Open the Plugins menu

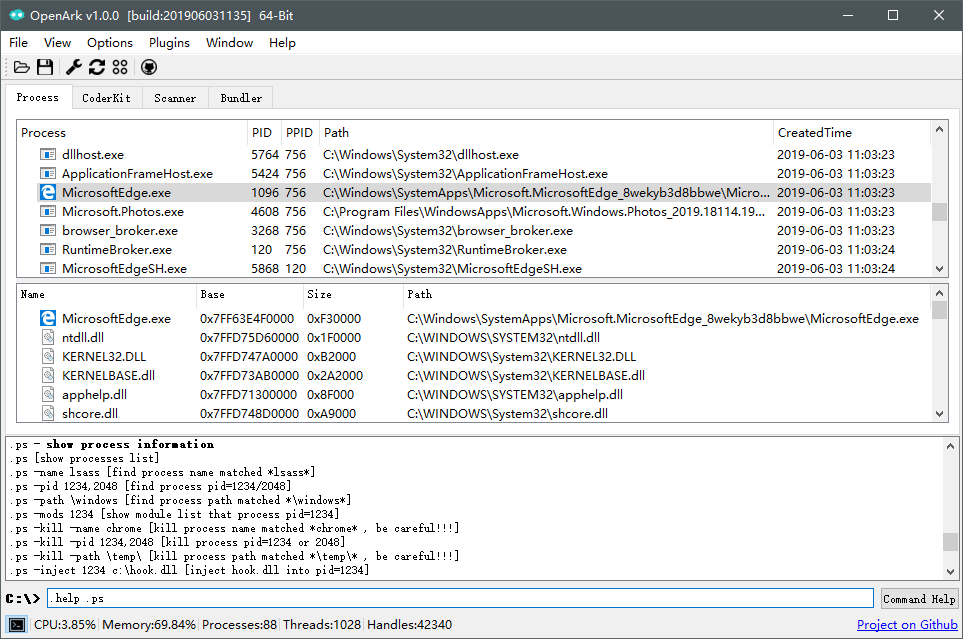click(169, 42)
